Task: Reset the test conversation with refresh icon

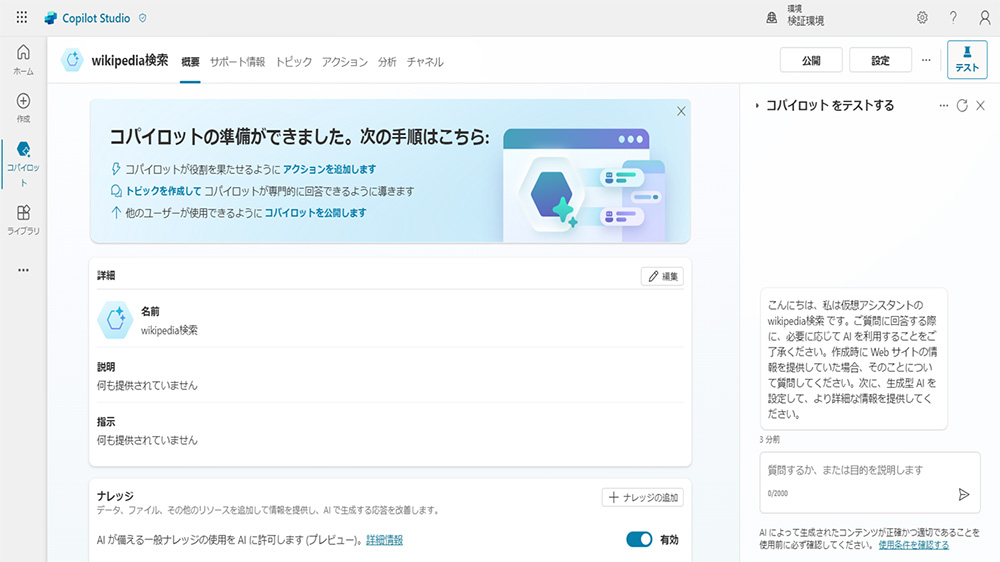Action: pos(962,105)
